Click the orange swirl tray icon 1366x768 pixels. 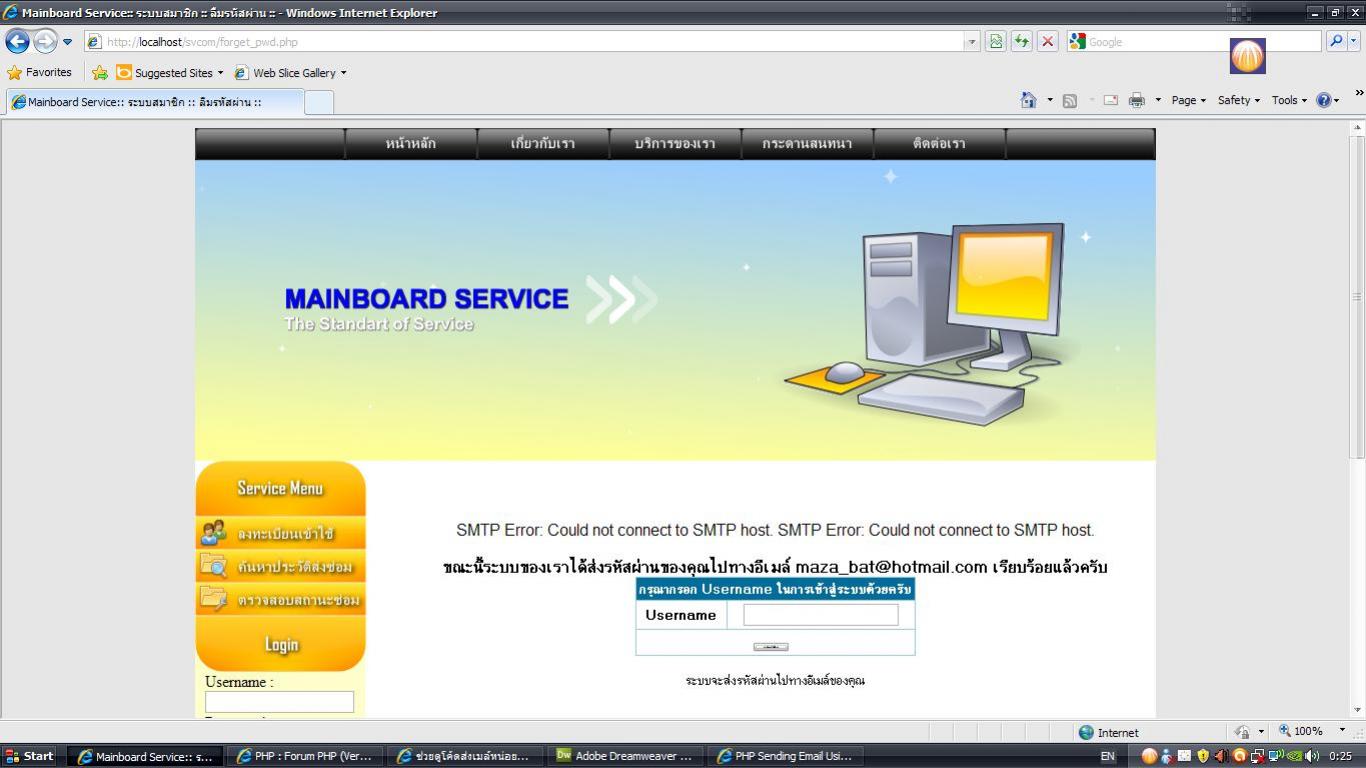click(1239, 756)
